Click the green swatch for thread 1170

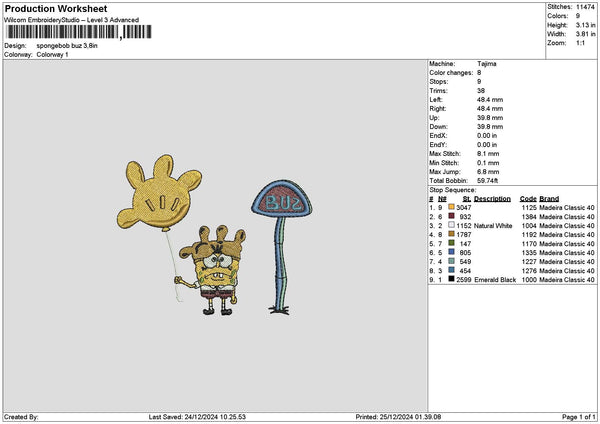click(451, 243)
